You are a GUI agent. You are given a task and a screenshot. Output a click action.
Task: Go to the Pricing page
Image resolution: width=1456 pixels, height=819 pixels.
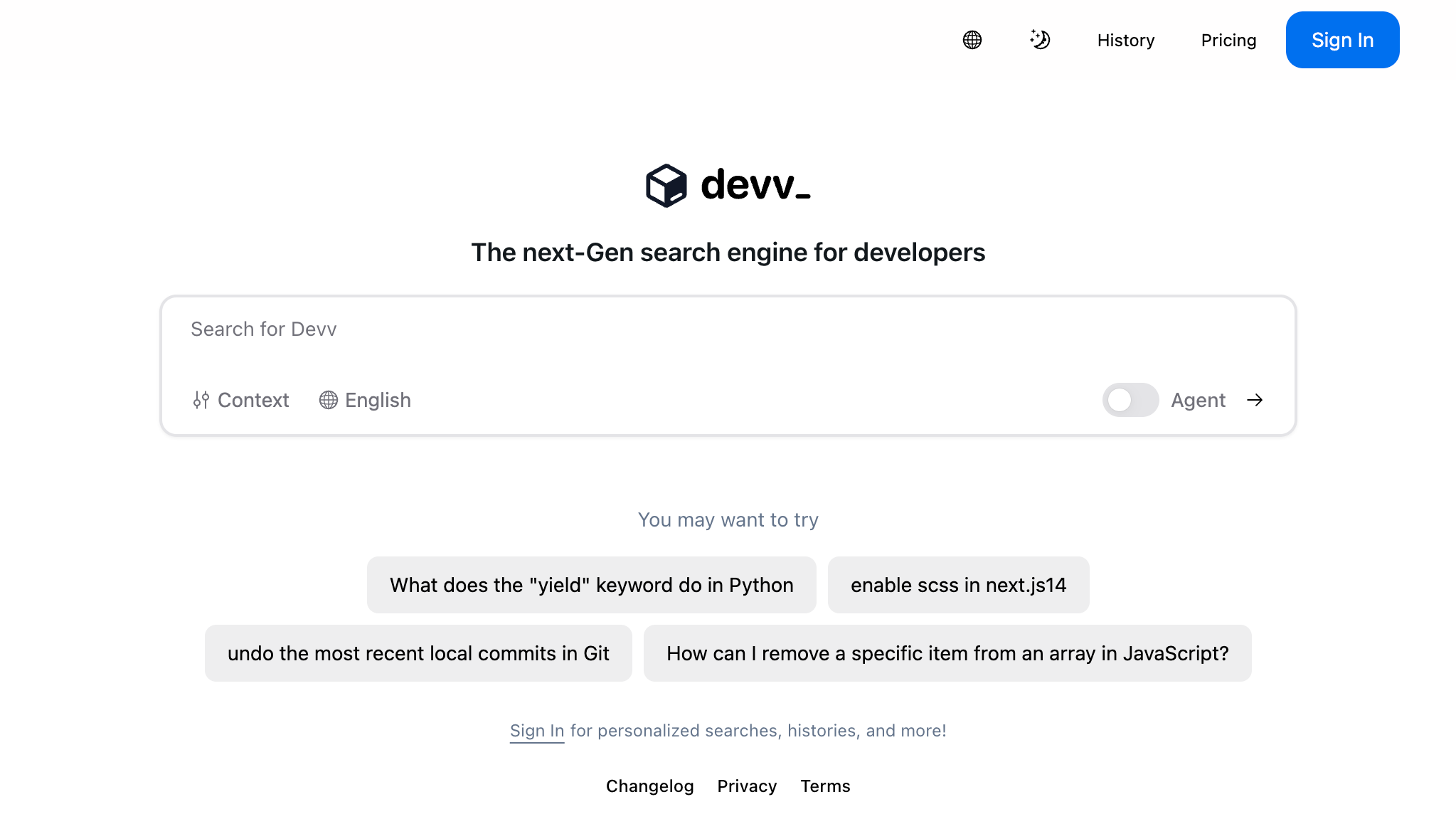point(1228,40)
